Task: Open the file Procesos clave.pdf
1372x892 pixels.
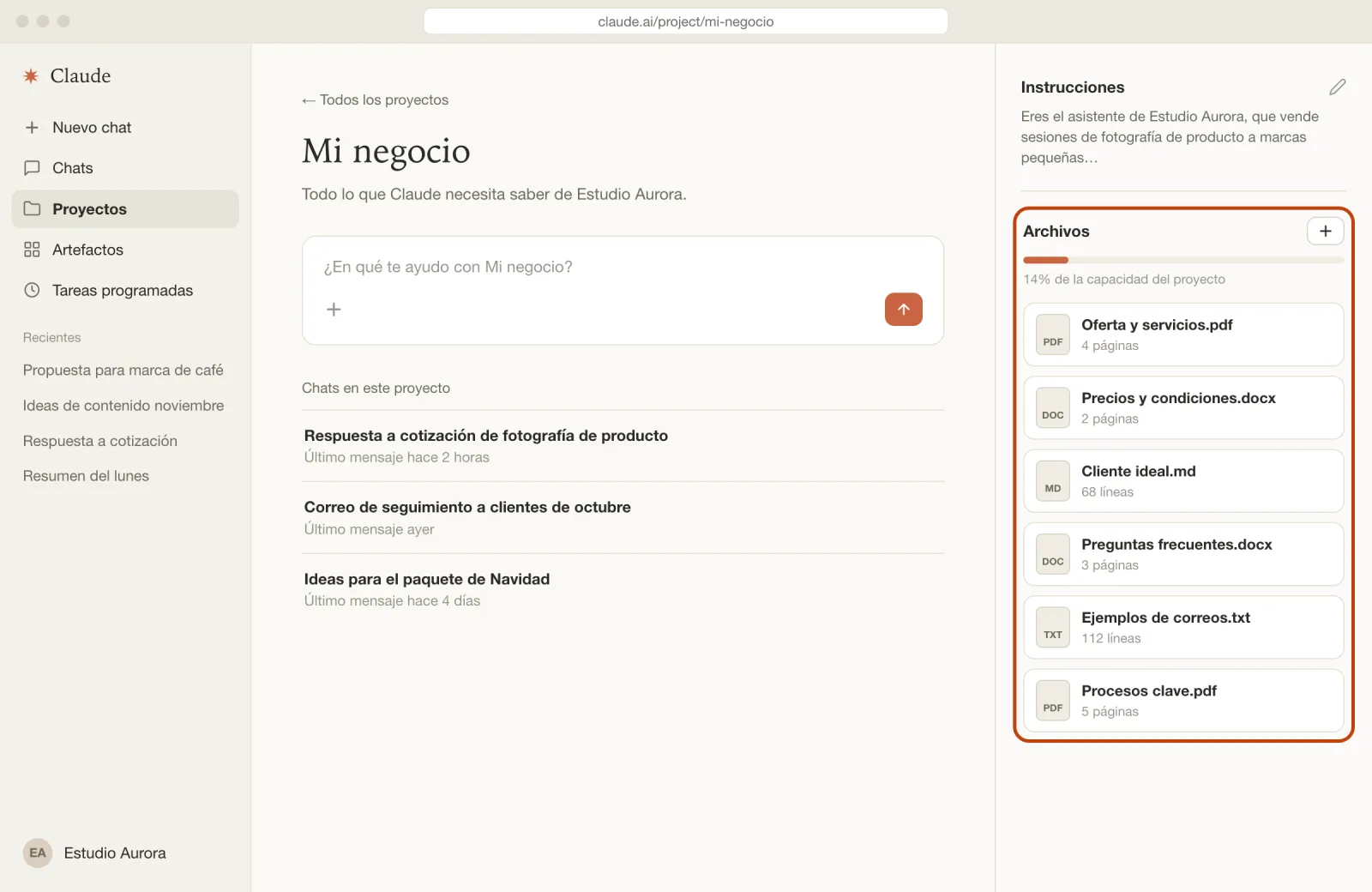Action: point(1183,701)
